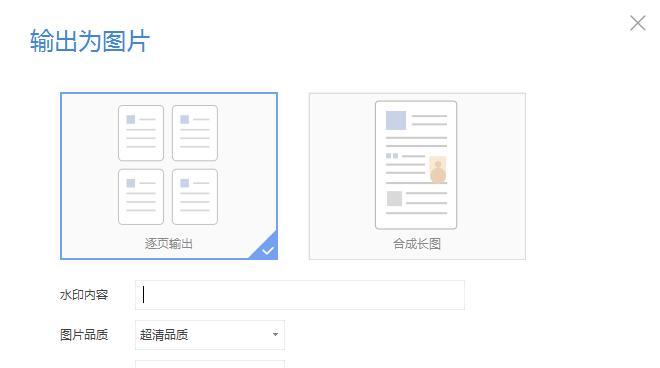Screen dimensions: 660x368
Task: Click the 水印内容 label
Action: click(x=84, y=295)
